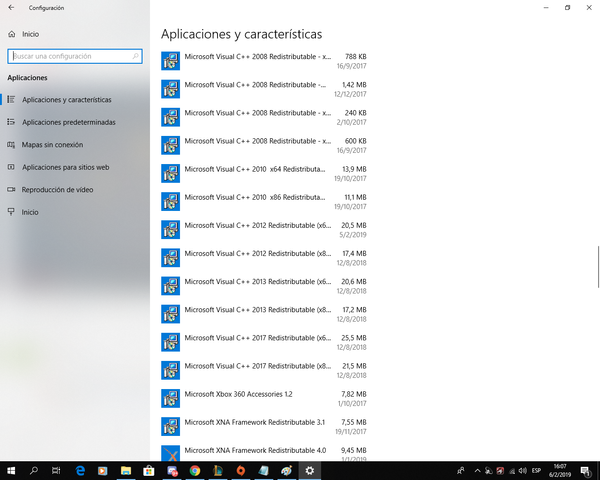Launch Google Chrome from the taskbar
The width and height of the screenshot is (600, 480).
point(195,470)
